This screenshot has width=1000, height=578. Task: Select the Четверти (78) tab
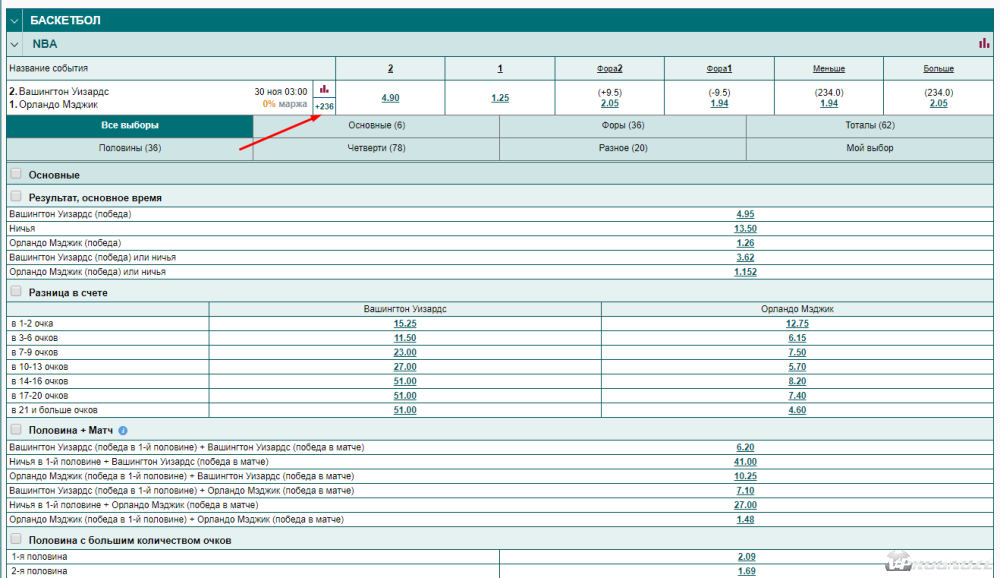click(x=376, y=148)
